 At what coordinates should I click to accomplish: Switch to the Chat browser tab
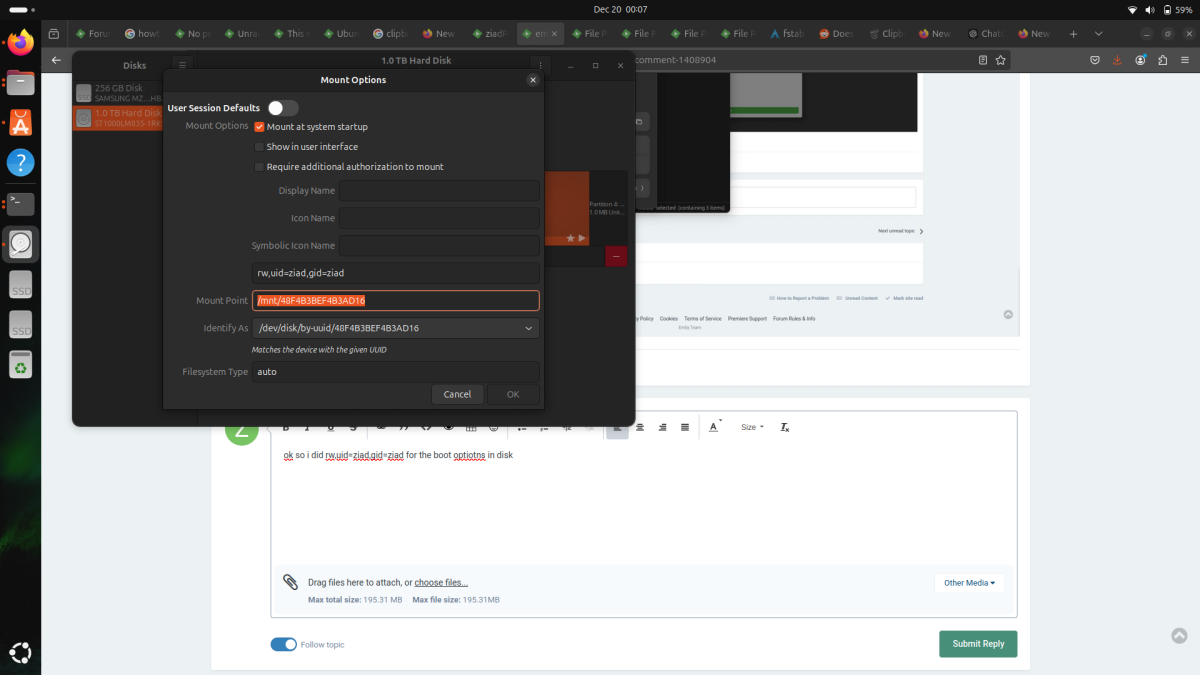pyautogui.click(x=986, y=33)
